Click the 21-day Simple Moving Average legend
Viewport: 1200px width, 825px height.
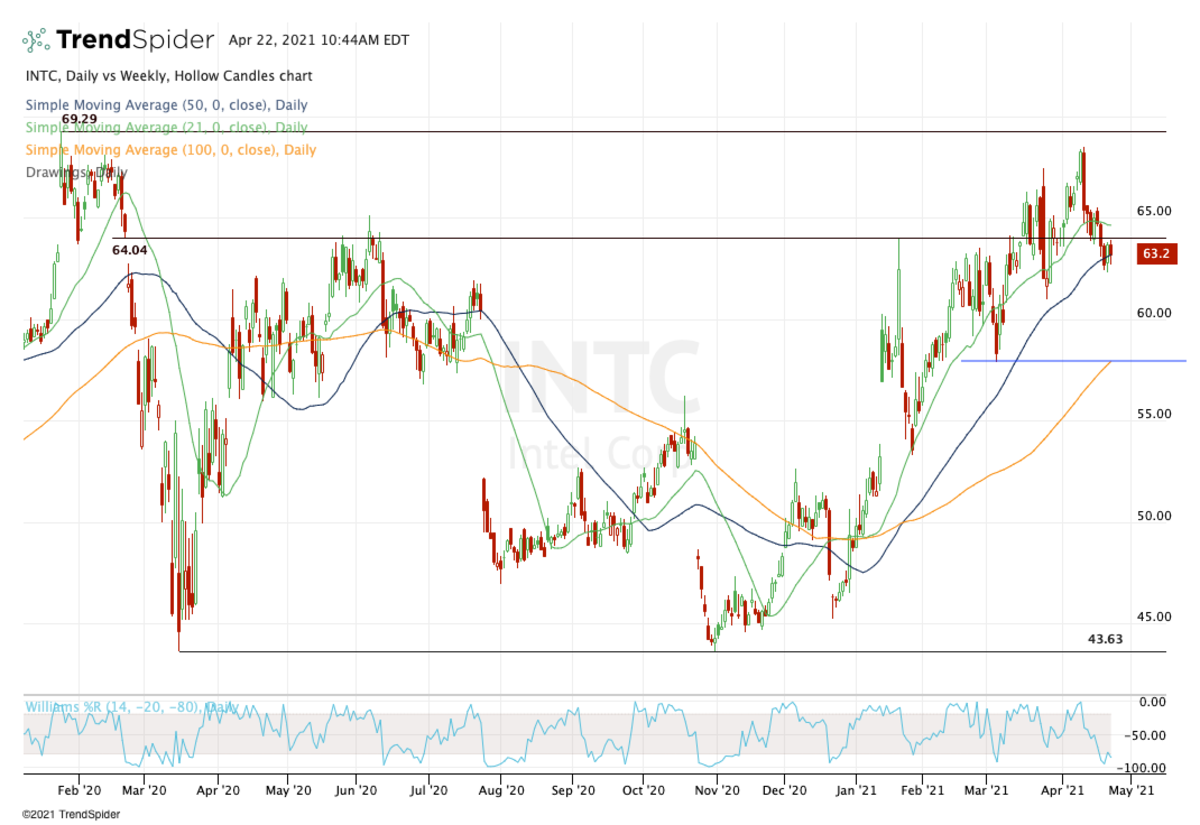(166, 128)
